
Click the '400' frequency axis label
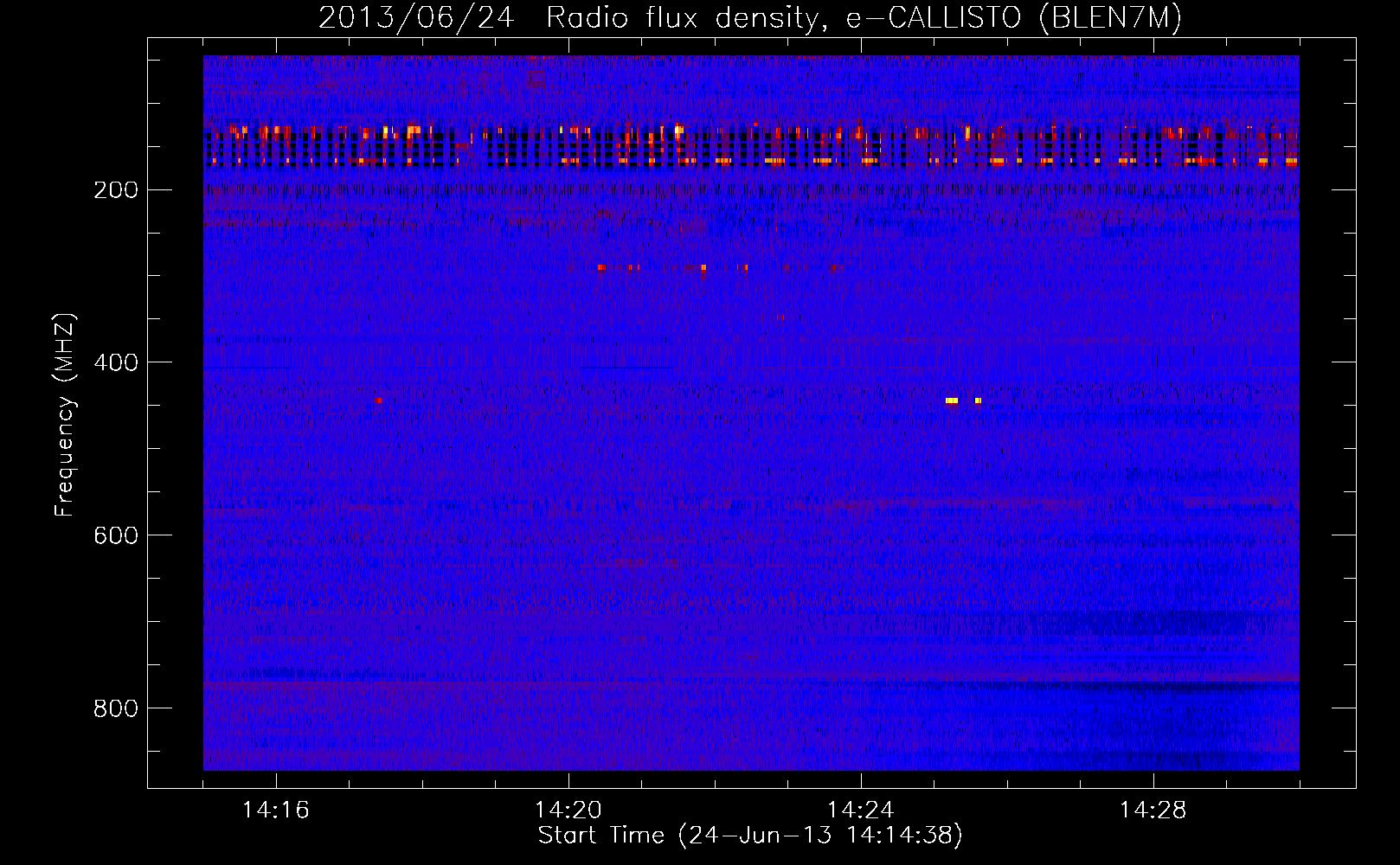point(116,362)
